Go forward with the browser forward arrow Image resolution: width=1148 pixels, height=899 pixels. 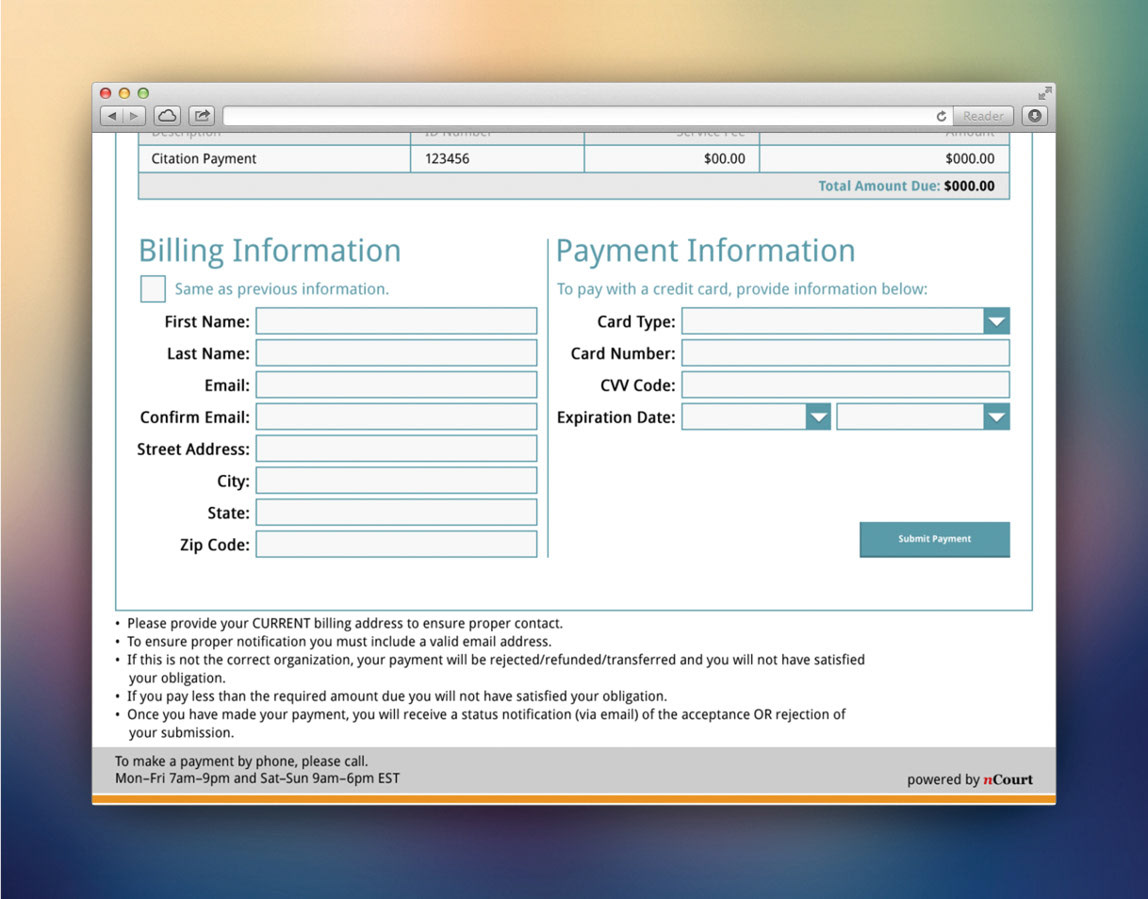134,116
